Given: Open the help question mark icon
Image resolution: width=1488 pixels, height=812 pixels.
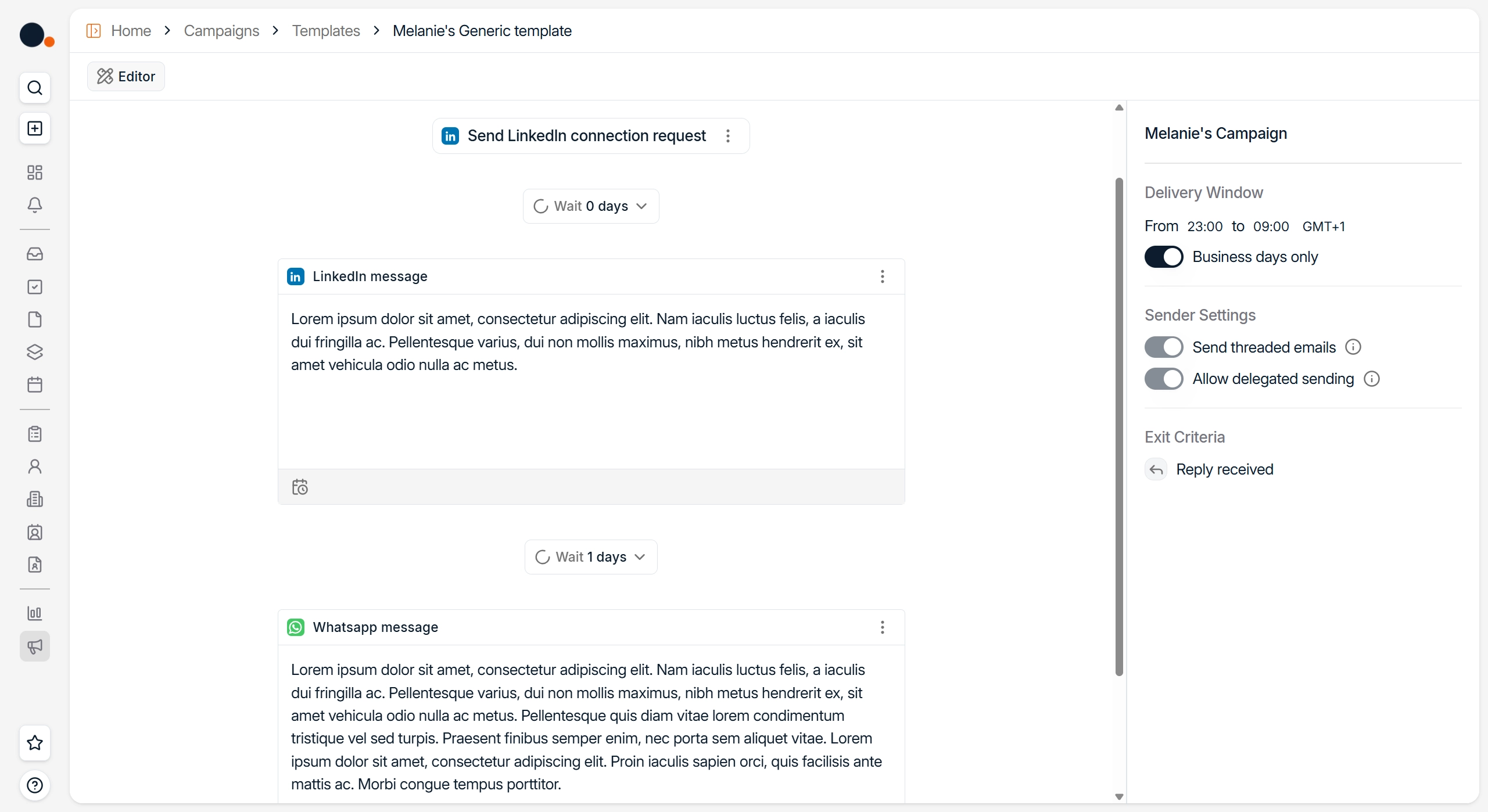Looking at the screenshot, I should [x=35, y=785].
